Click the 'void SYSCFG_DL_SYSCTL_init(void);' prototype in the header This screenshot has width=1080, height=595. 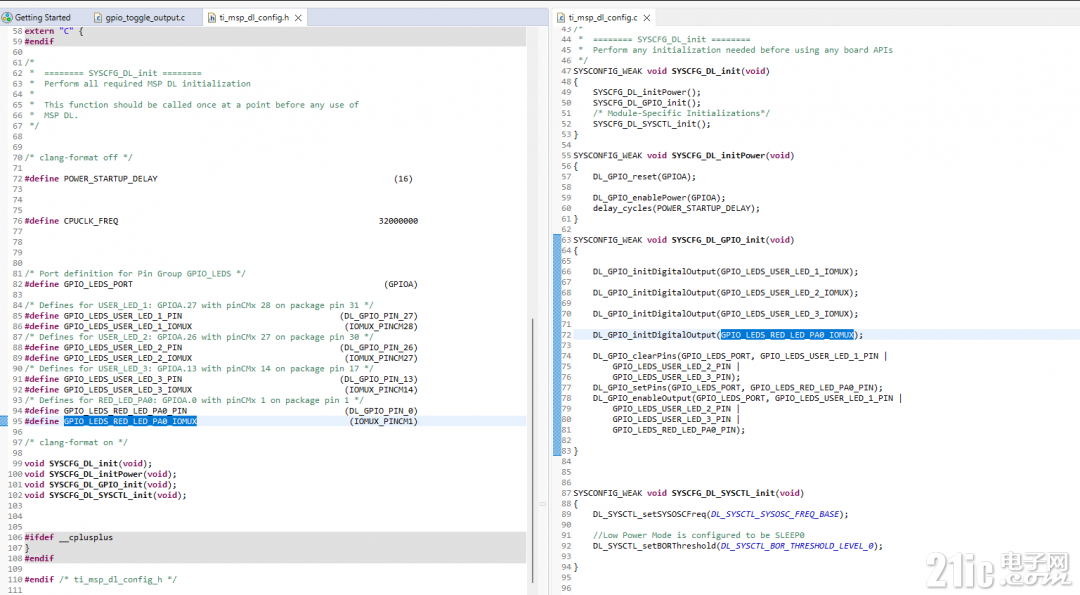click(105, 495)
